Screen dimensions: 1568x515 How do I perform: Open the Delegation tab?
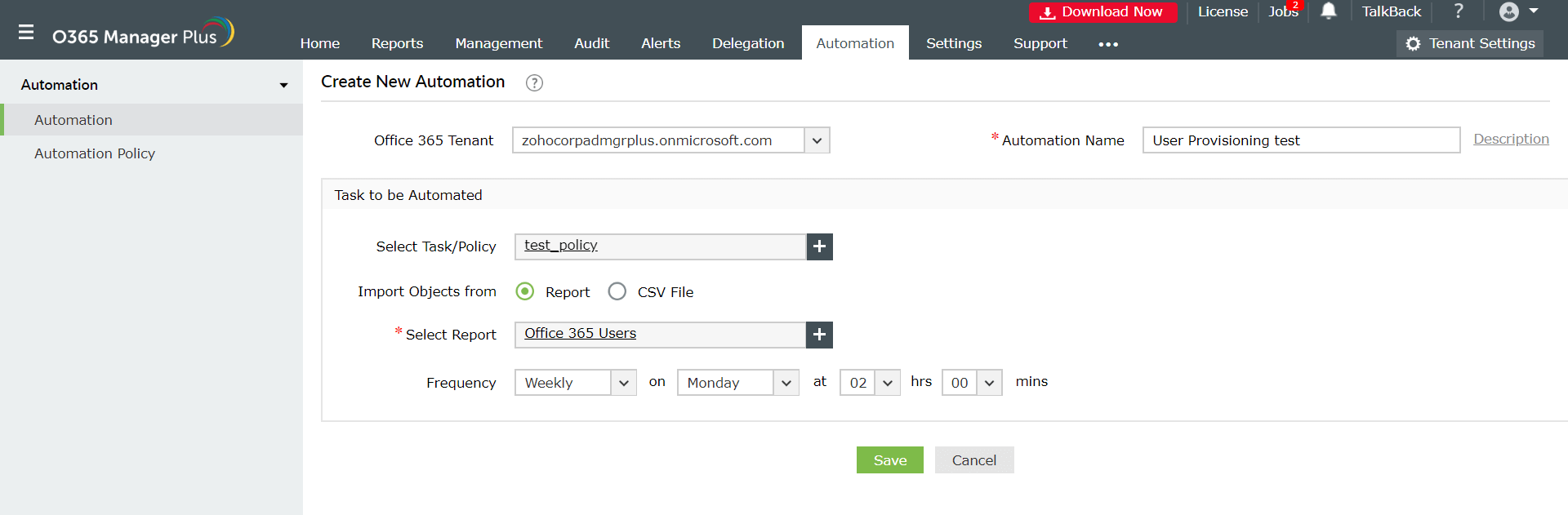coord(748,43)
